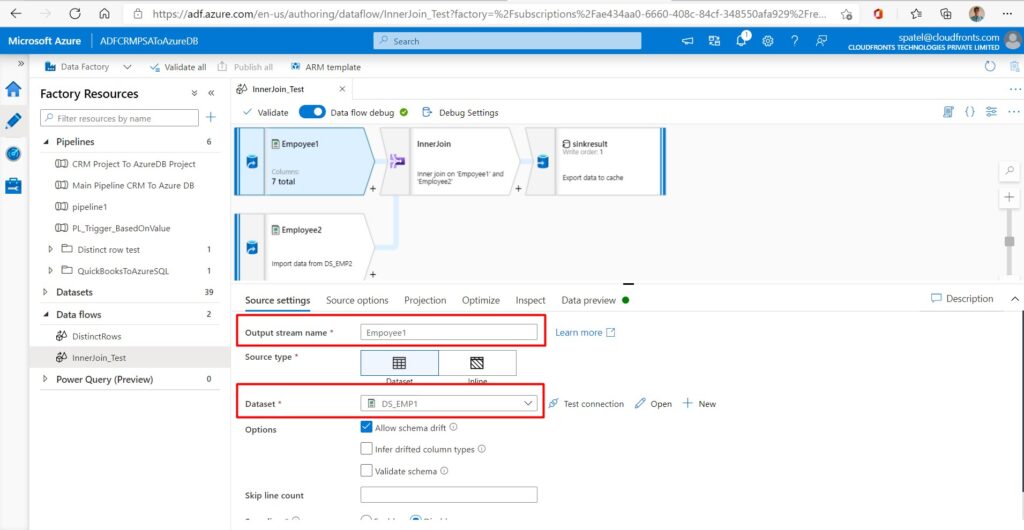Search the canvas with magnifier icon
1024x530 pixels.
coord(1010,171)
